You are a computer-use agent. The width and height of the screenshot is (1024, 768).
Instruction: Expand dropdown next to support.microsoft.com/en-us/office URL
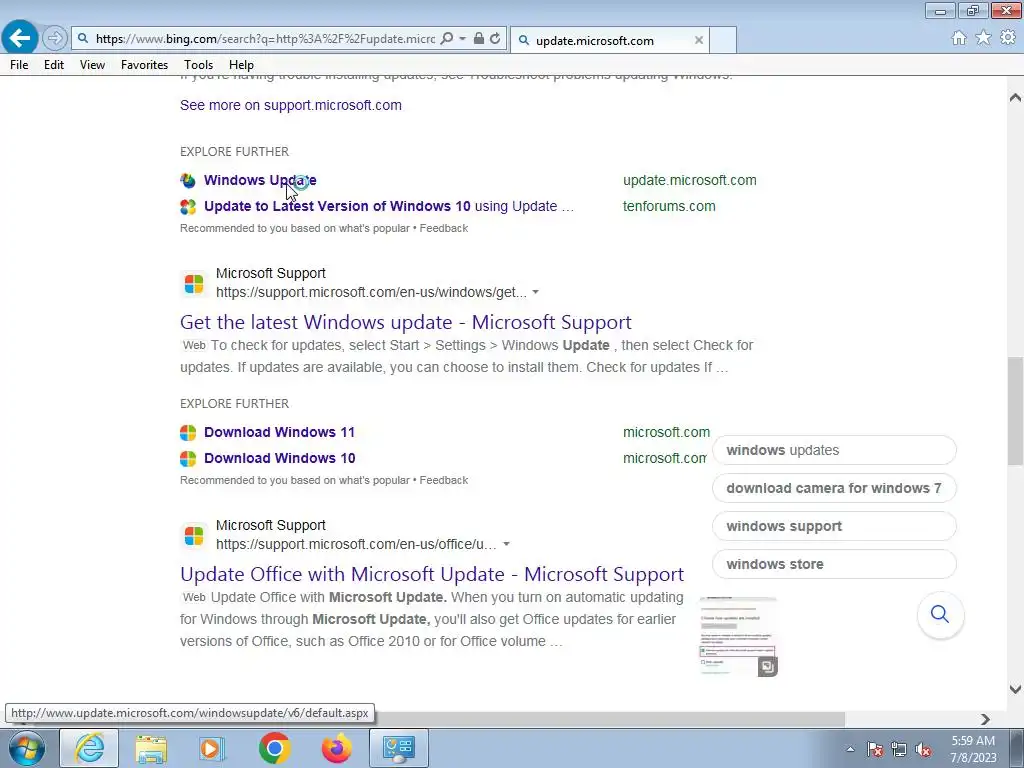[506, 544]
